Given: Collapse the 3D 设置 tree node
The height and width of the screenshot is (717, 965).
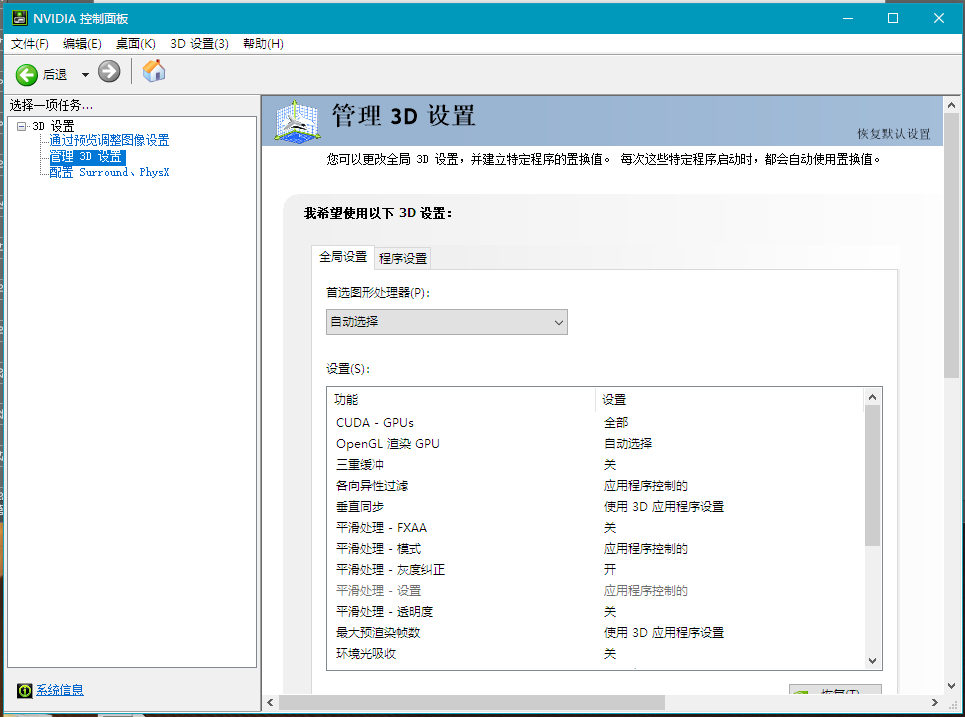Looking at the screenshot, I should coord(22,126).
